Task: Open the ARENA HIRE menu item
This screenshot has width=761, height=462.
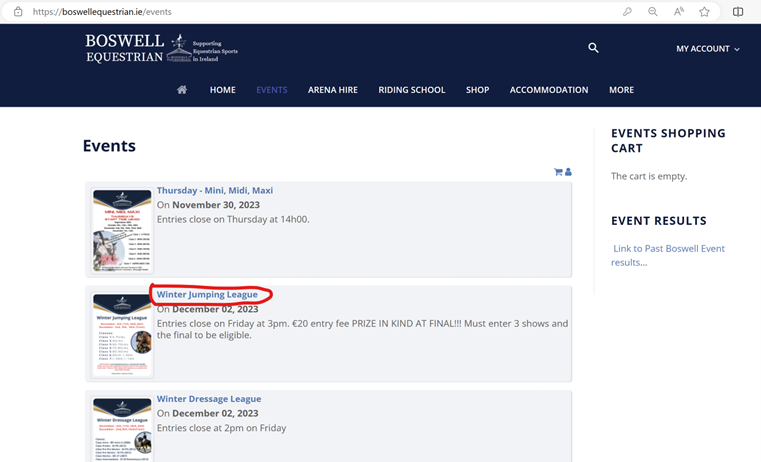Action: click(x=332, y=90)
